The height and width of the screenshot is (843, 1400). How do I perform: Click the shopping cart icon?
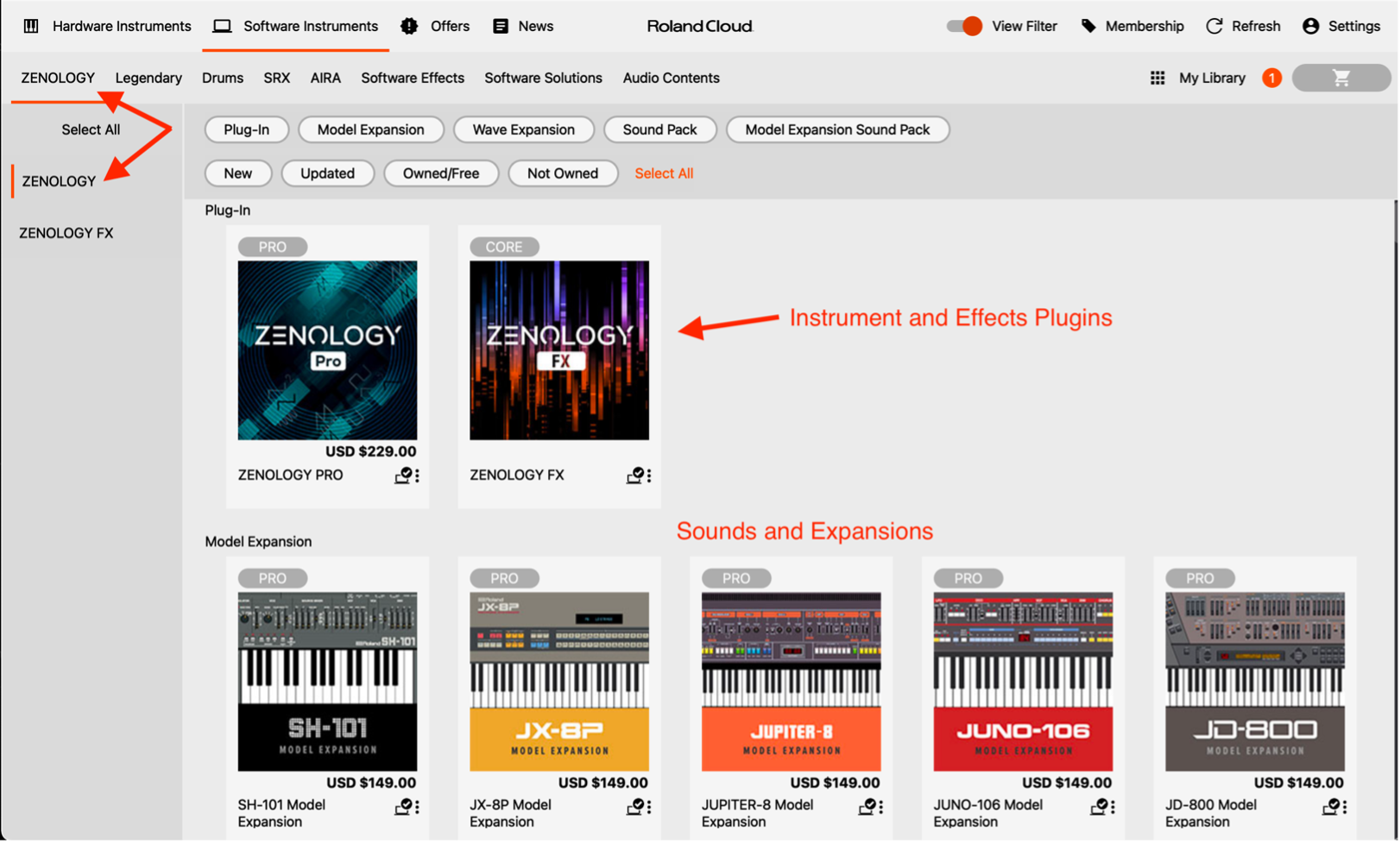(x=1340, y=78)
